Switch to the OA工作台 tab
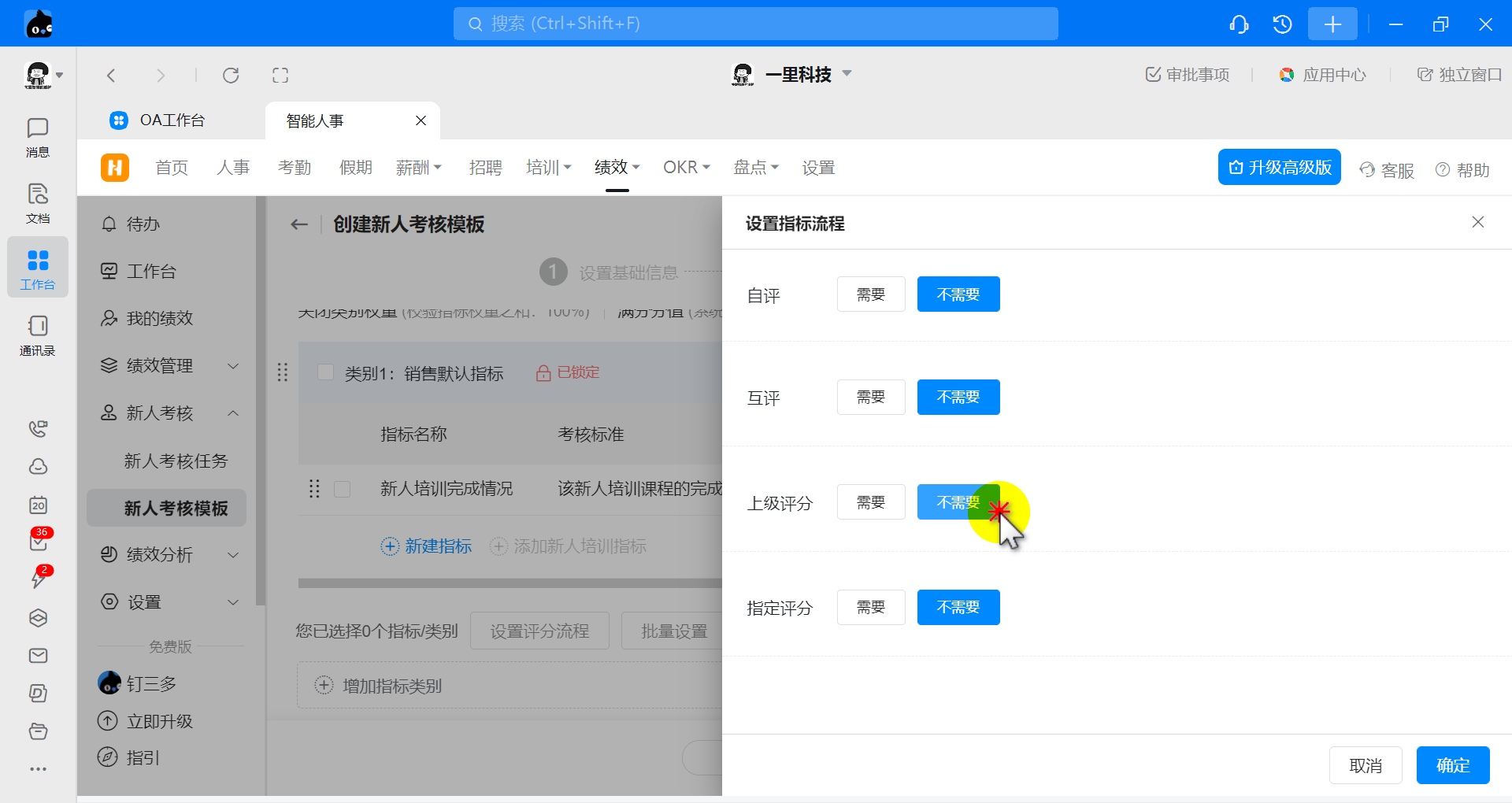Viewport: 1512px width, 803px height. pyautogui.click(x=172, y=120)
